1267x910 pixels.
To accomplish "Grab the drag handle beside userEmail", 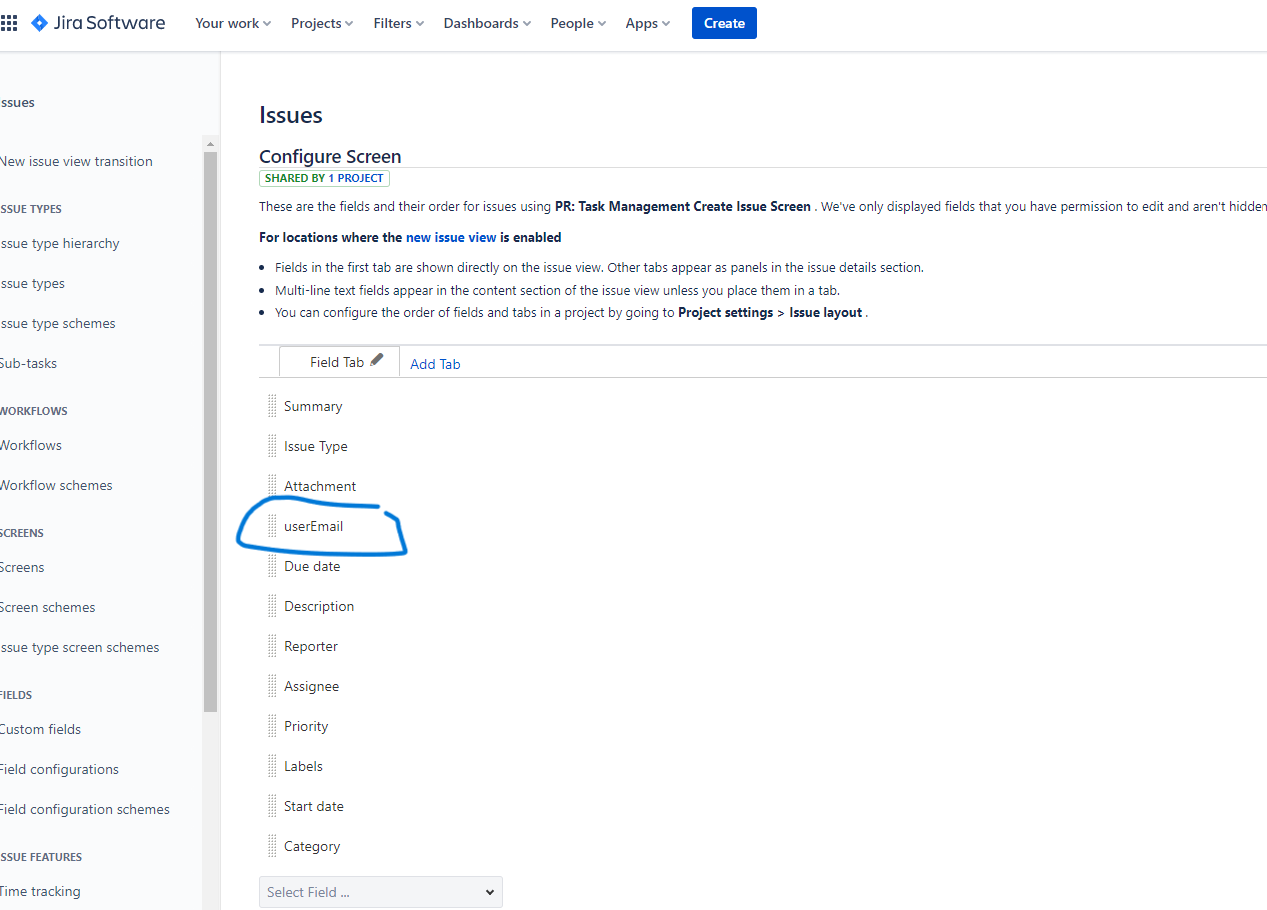I will (x=271, y=525).
